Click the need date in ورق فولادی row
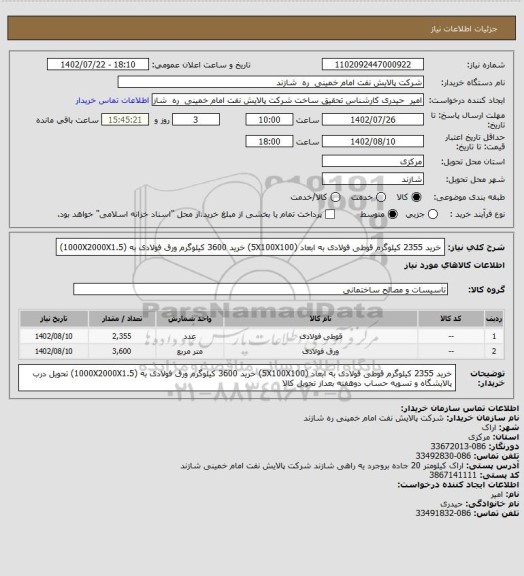Viewport: 524px width, 576px height. [54, 351]
